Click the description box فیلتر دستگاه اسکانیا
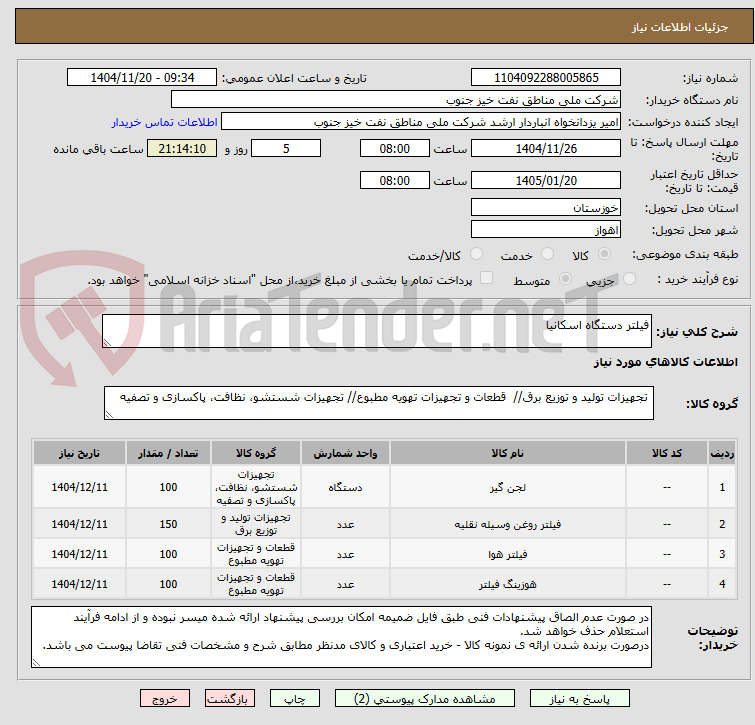The image size is (755, 725). [x=377, y=331]
